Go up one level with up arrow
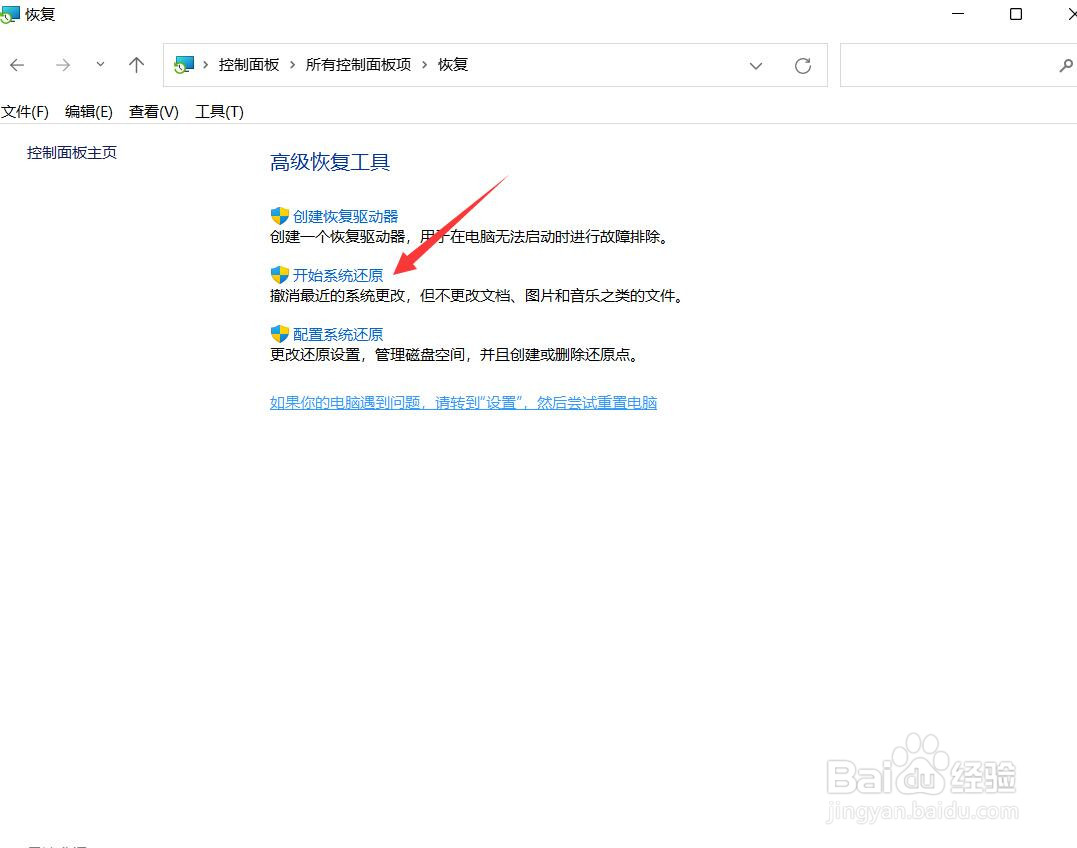The image size is (1077, 848). click(x=136, y=65)
